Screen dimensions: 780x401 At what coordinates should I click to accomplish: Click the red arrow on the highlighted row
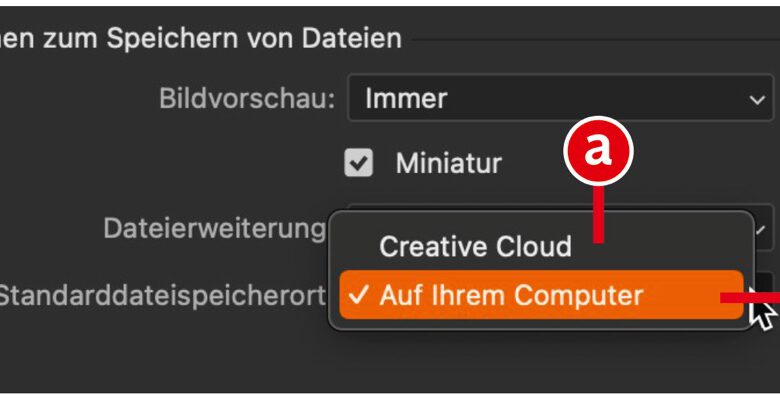(750, 295)
